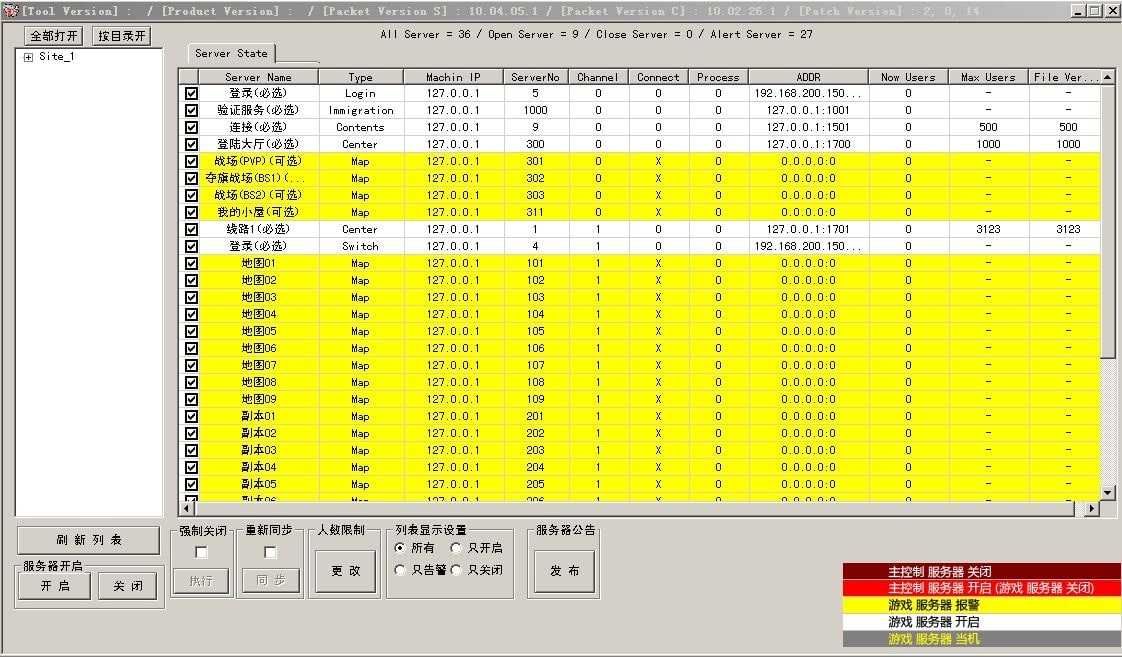This screenshot has height=657, width=1122.
Task: Click the application icon in the title bar
Action: (10, 11)
